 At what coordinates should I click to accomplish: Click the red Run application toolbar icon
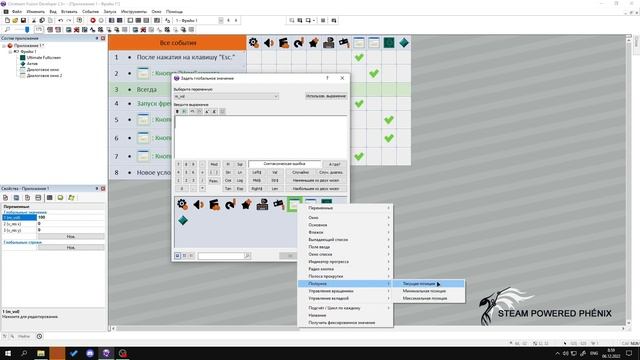pos(93,20)
